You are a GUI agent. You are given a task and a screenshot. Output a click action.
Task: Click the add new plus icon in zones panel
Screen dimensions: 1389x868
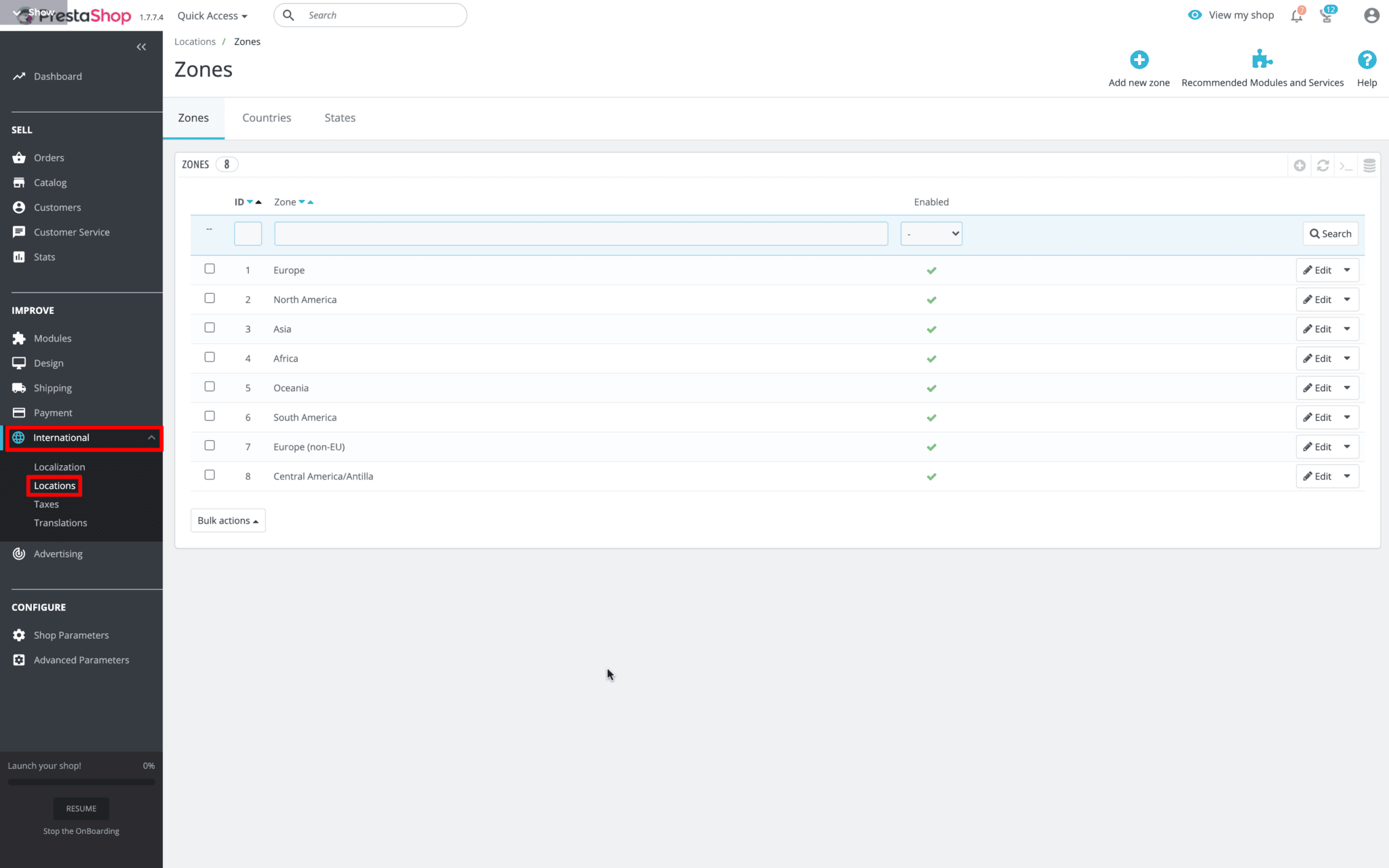[x=1299, y=165]
